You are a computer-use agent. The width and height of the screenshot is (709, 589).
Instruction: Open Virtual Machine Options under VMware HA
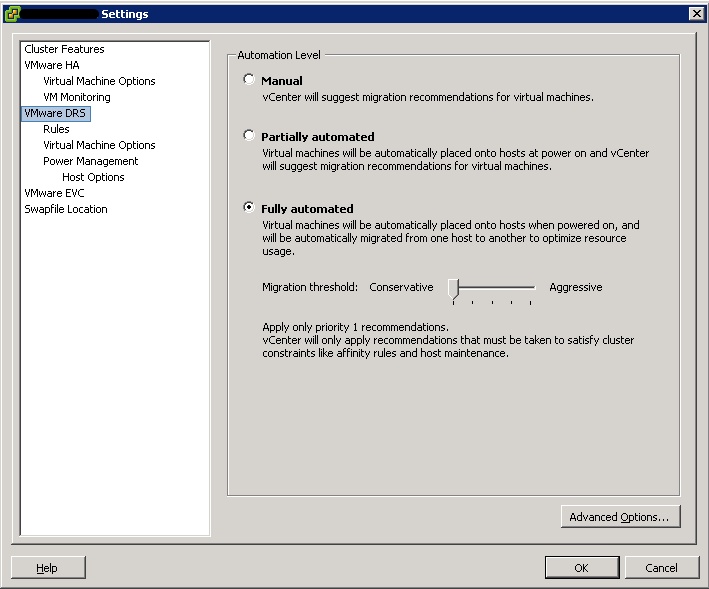99,81
